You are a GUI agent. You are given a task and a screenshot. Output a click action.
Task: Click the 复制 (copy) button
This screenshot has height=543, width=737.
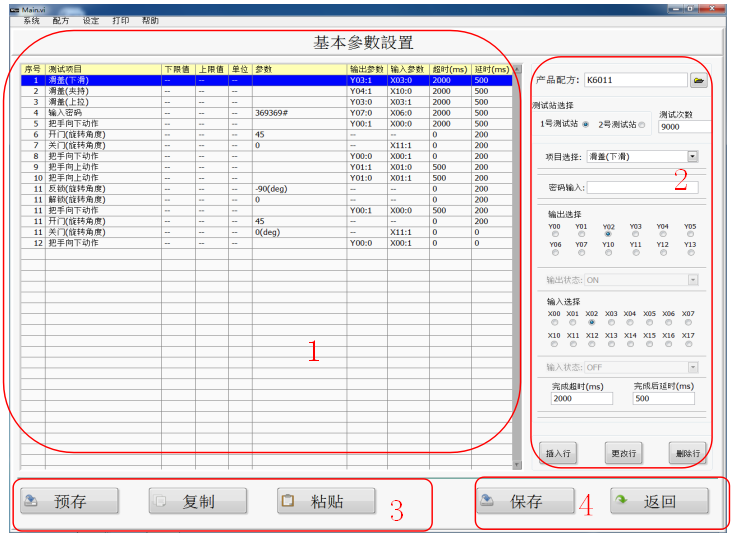tap(197, 501)
